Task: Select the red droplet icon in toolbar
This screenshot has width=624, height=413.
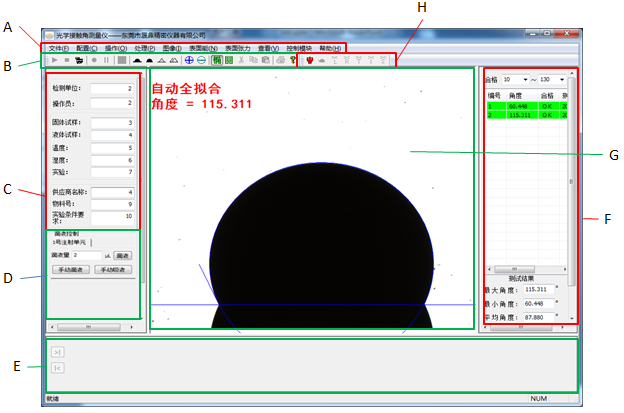Action: coord(308,60)
